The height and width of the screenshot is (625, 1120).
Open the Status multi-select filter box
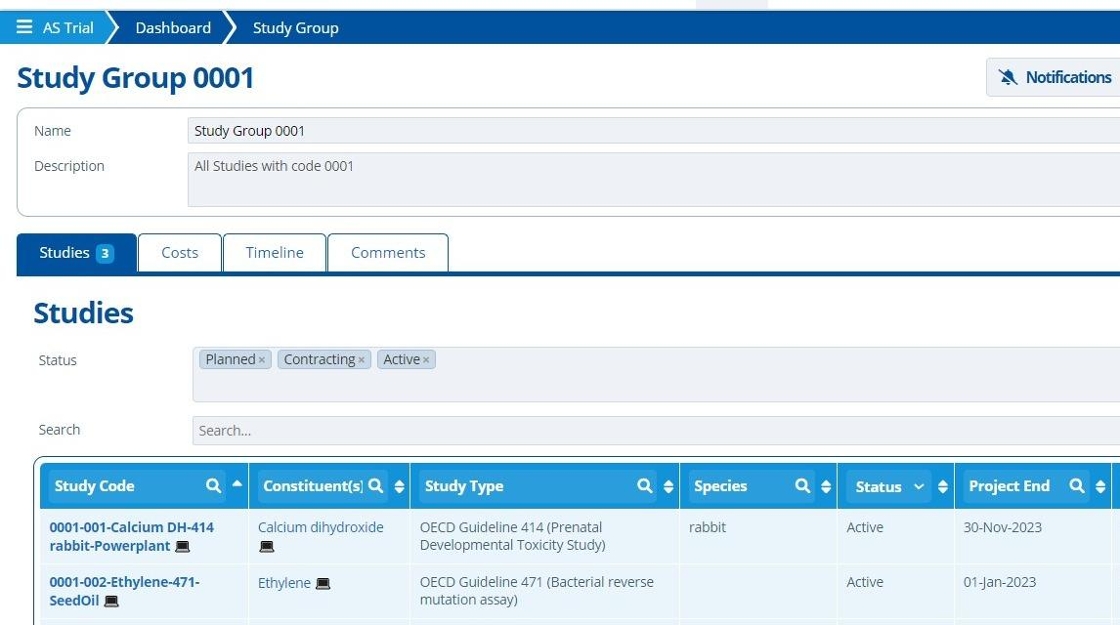[656, 374]
